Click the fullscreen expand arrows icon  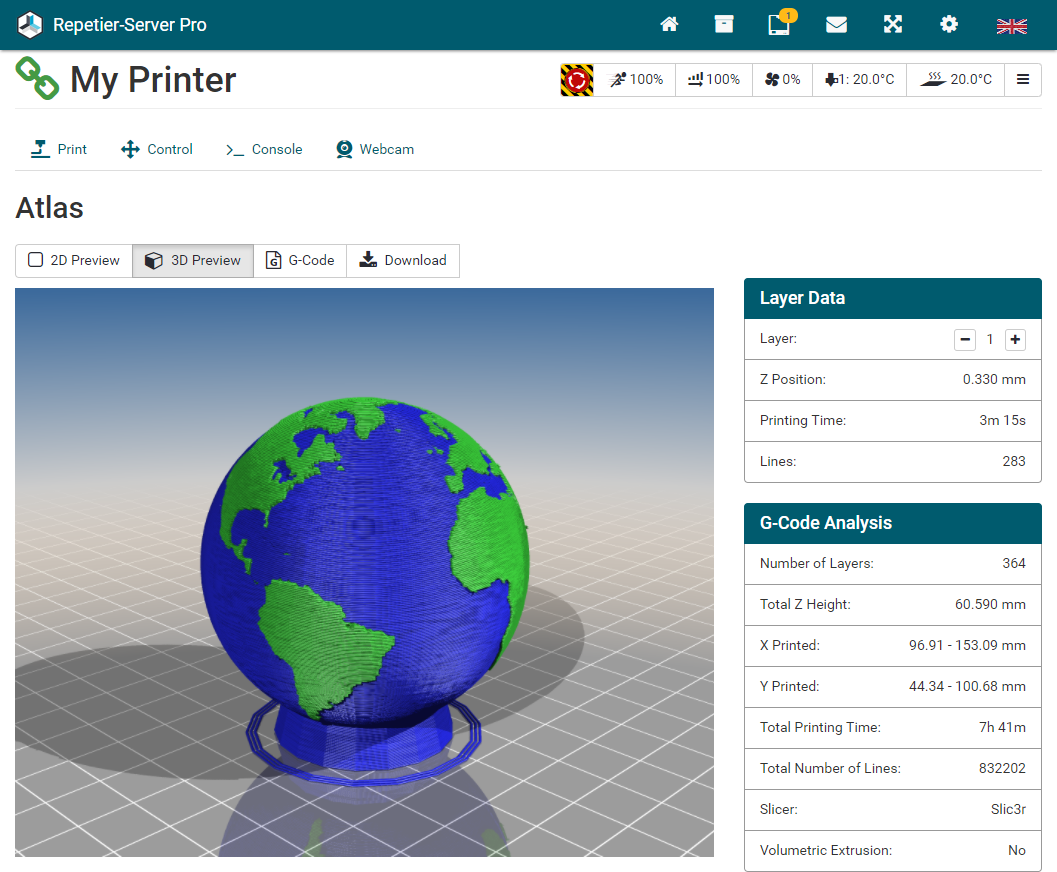[893, 25]
